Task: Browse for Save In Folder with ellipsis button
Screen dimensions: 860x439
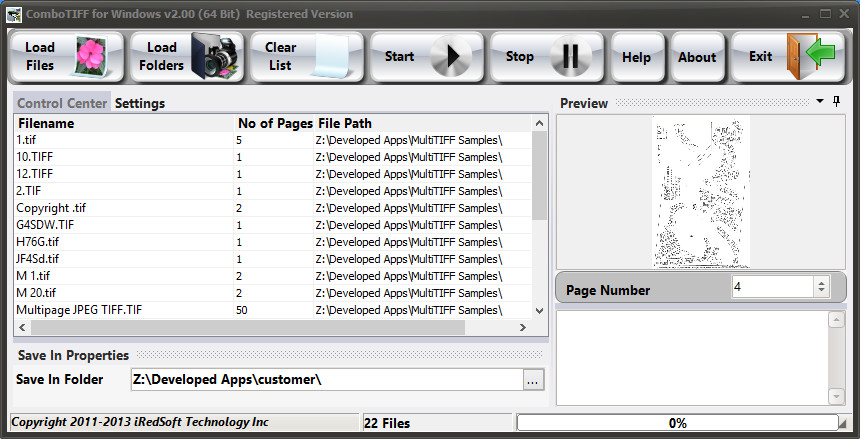Action: pyautogui.click(x=534, y=380)
